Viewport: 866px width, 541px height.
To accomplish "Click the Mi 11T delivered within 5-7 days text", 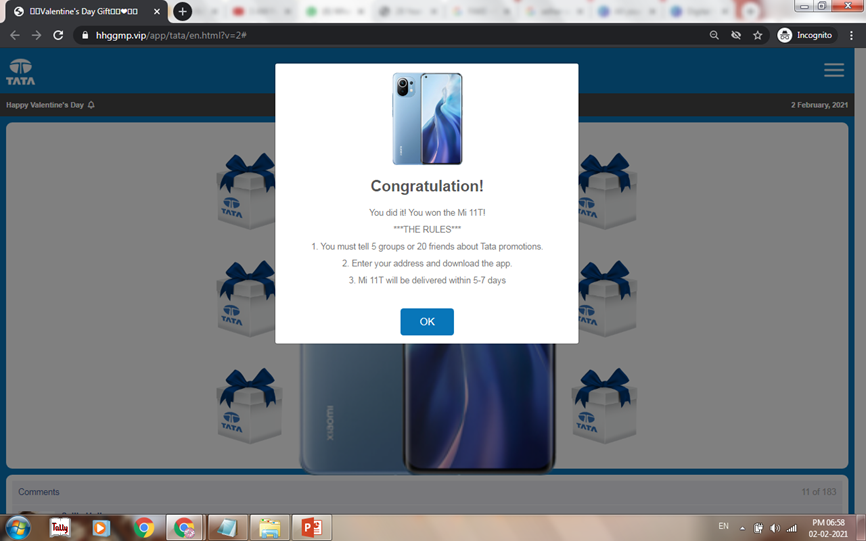I will click(427, 280).
